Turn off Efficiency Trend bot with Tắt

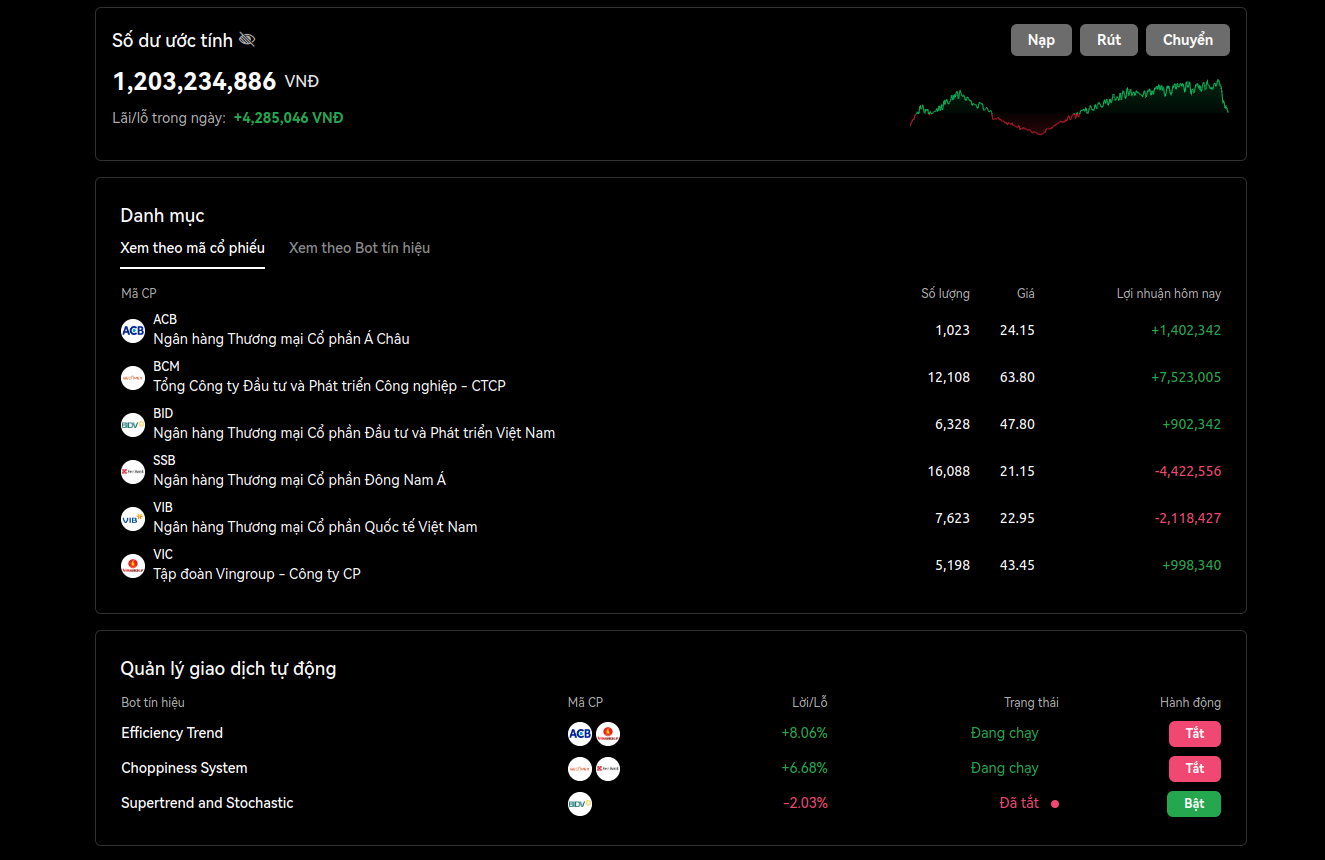pos(1195,734)
